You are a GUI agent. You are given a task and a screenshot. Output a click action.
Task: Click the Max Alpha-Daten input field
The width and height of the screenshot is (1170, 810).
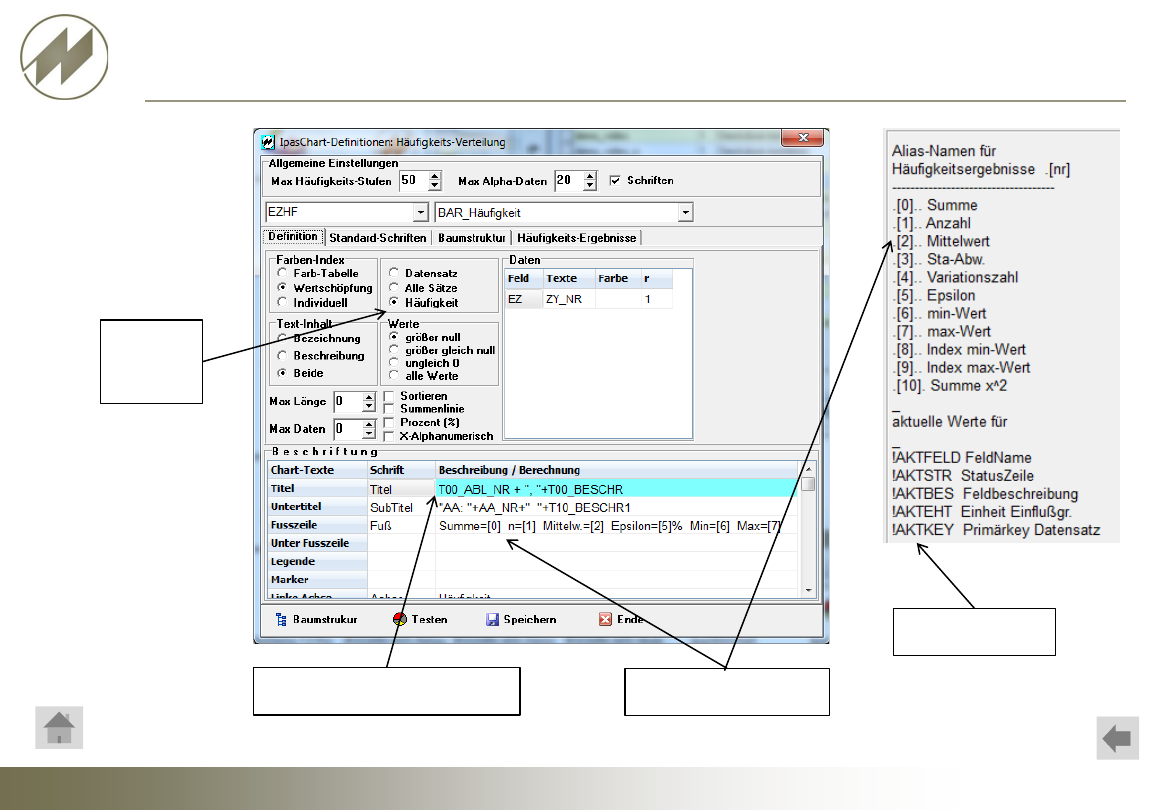[x=569, y=180]
